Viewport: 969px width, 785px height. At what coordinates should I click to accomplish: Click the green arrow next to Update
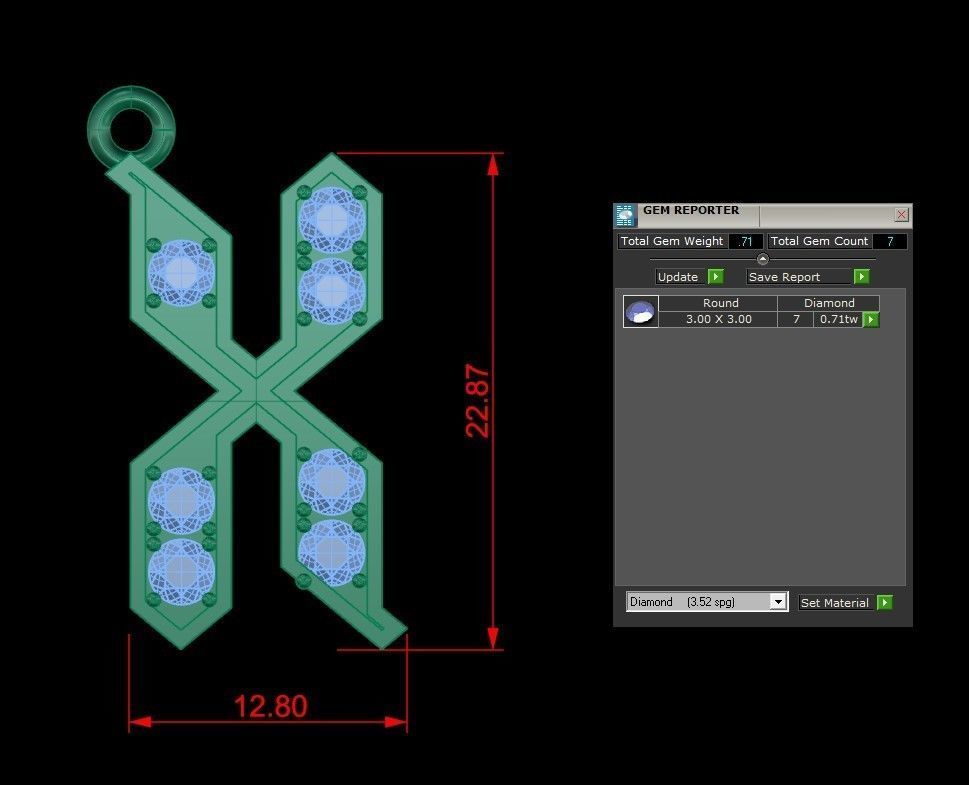(716, 276)
